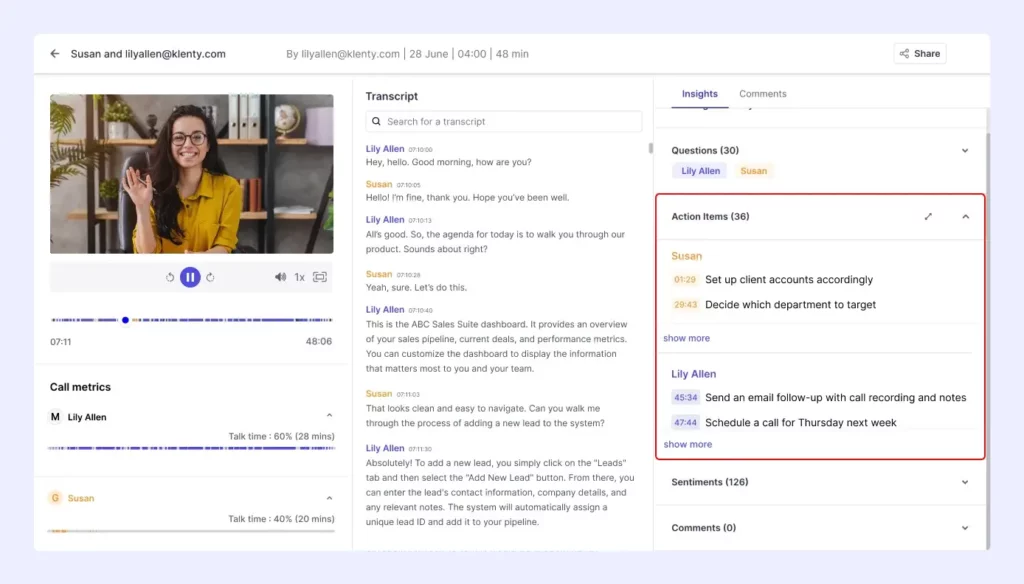
Task: Click the total duration 48:06 label
Action: (x=319, y=342)
